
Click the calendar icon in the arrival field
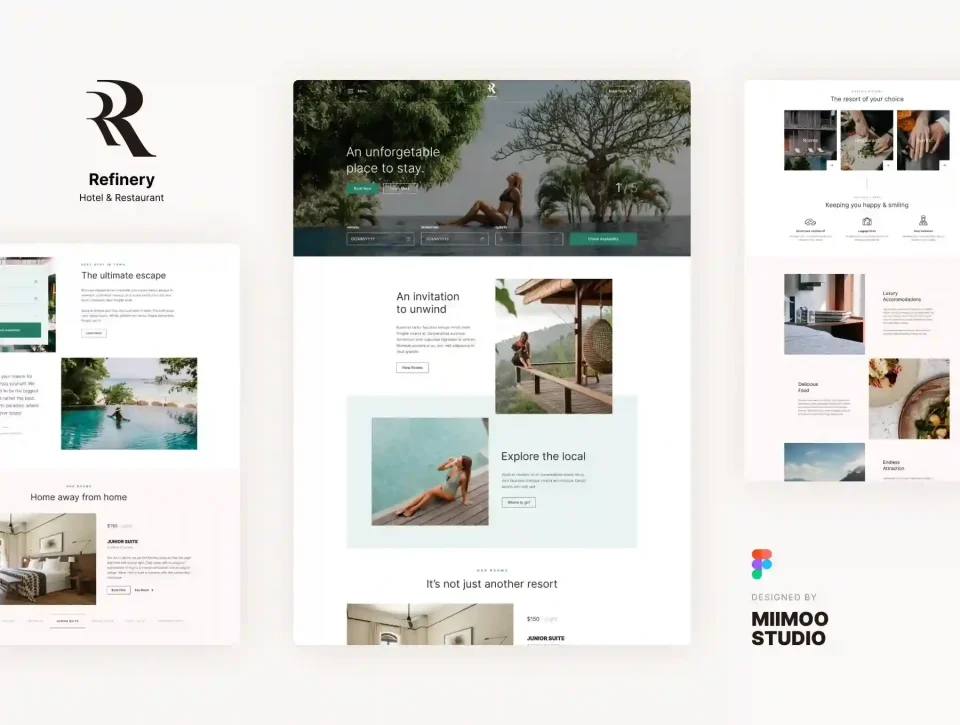pos(408,239)
